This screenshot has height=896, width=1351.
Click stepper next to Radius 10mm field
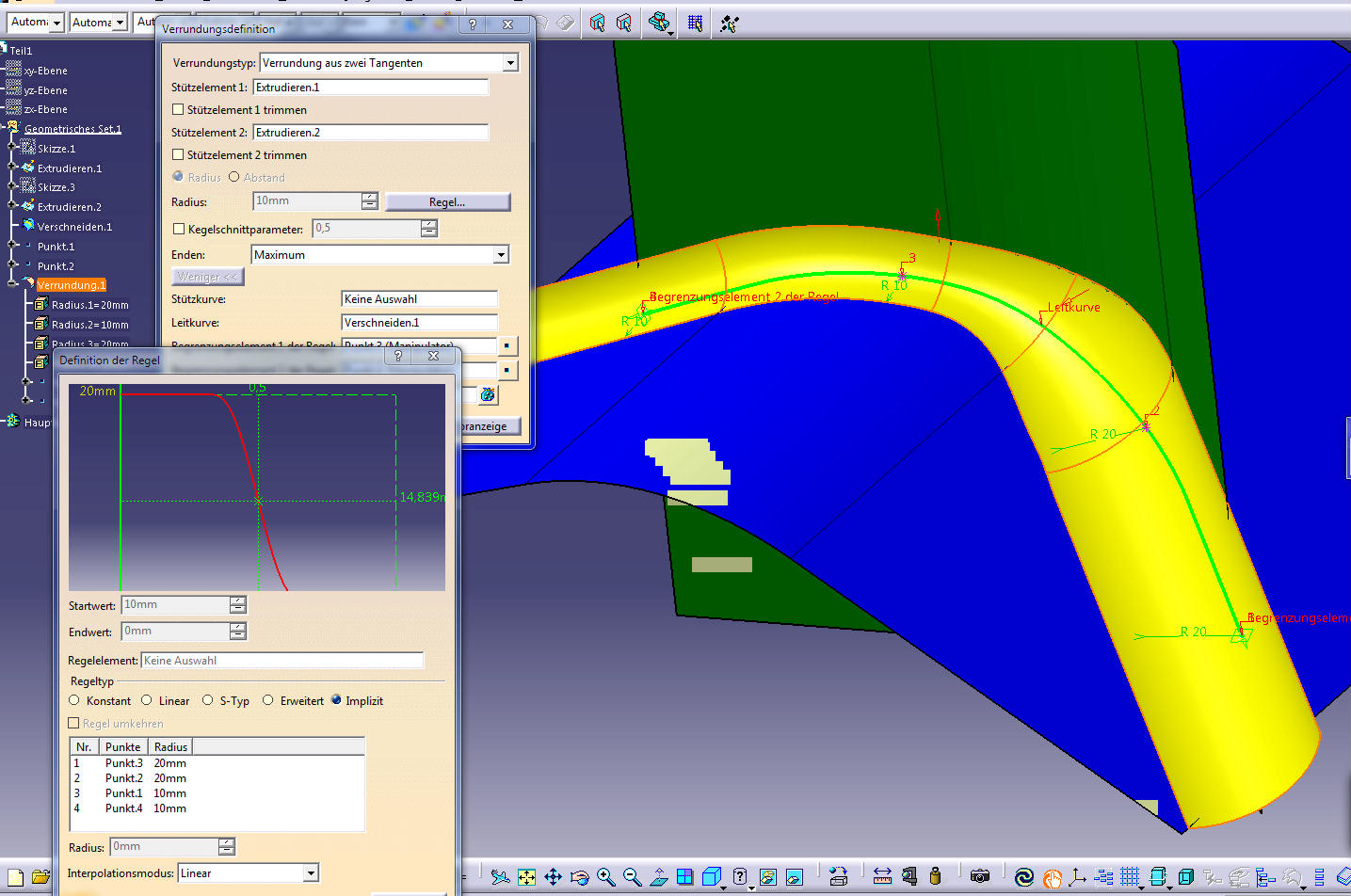point(370,201)
